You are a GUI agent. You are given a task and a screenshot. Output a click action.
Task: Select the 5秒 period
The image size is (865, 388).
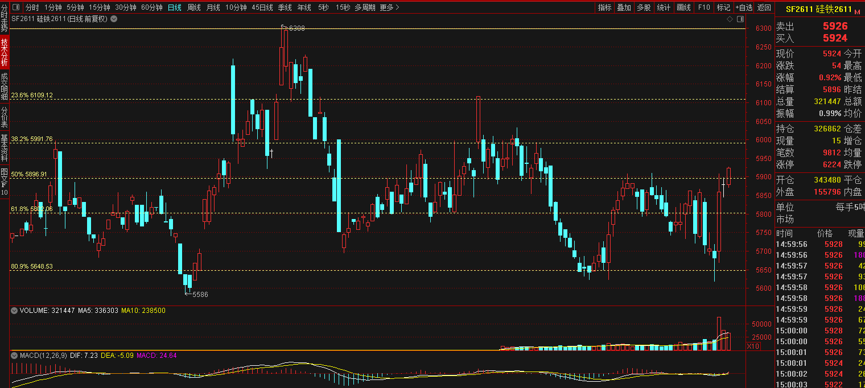click(323, 8)
